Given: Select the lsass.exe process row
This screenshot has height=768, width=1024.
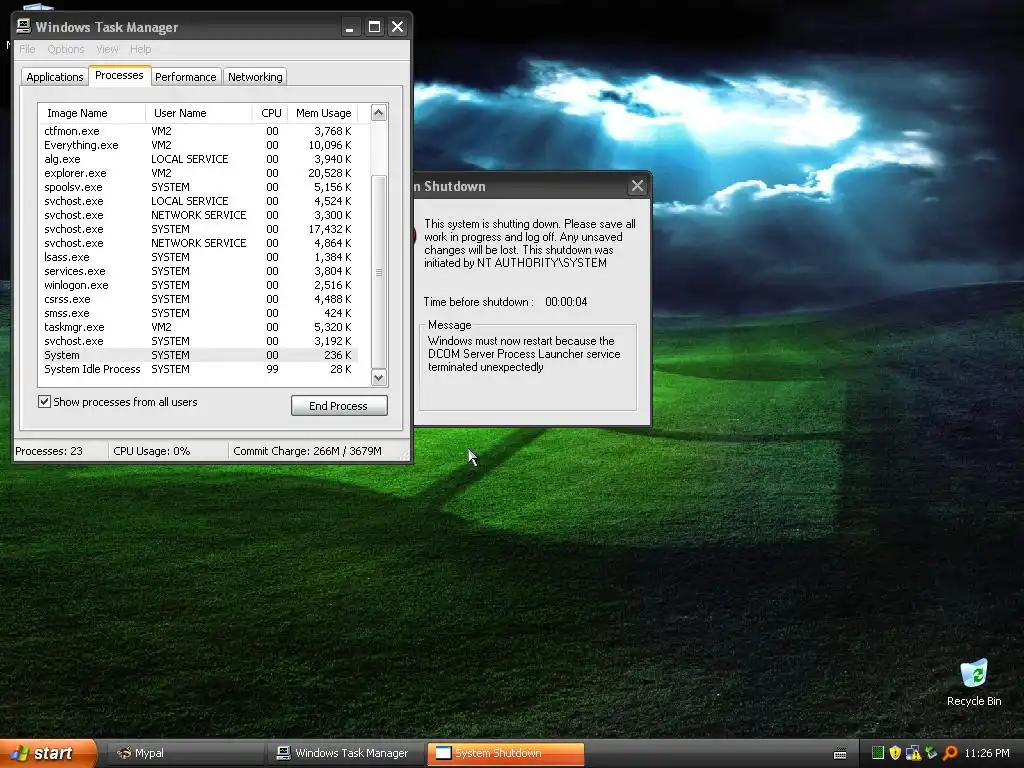Looking at the screenshot, I should 198,257.
